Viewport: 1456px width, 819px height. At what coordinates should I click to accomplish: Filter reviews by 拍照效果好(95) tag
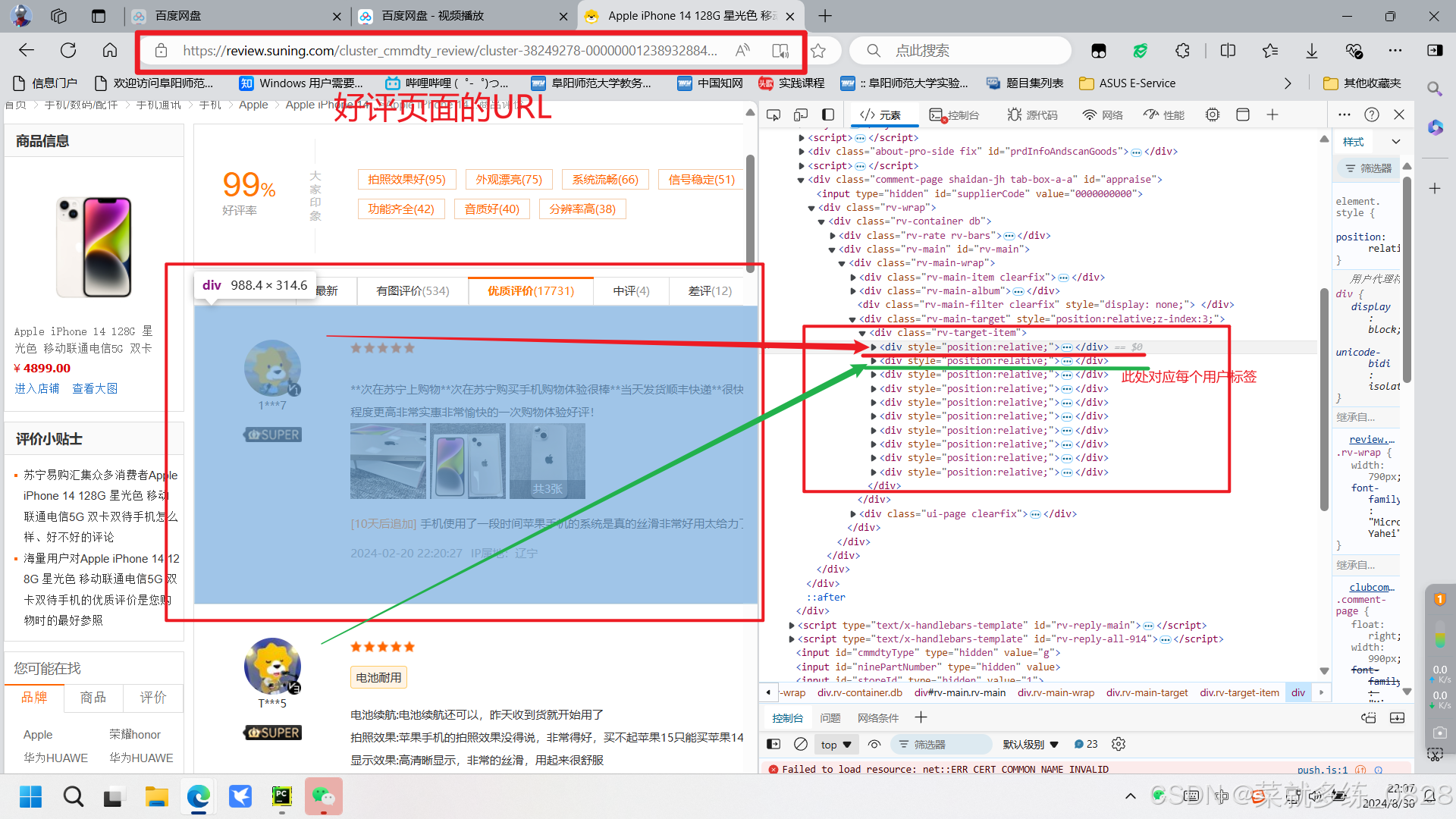click(406, 180)
